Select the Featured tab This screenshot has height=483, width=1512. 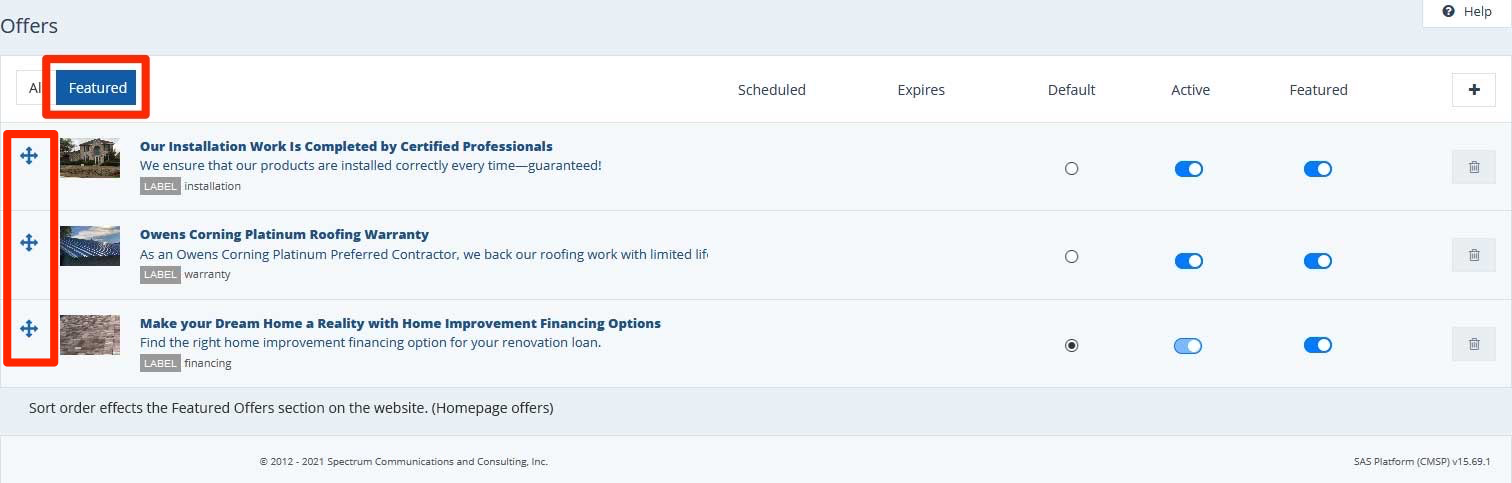click(97, 88)
